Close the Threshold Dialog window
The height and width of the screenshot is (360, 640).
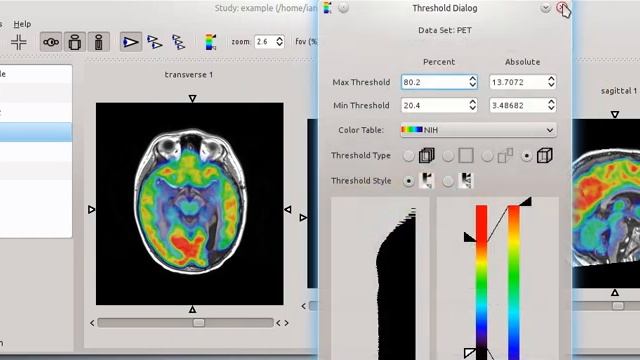pyautogui.click(x=562, y=8)
